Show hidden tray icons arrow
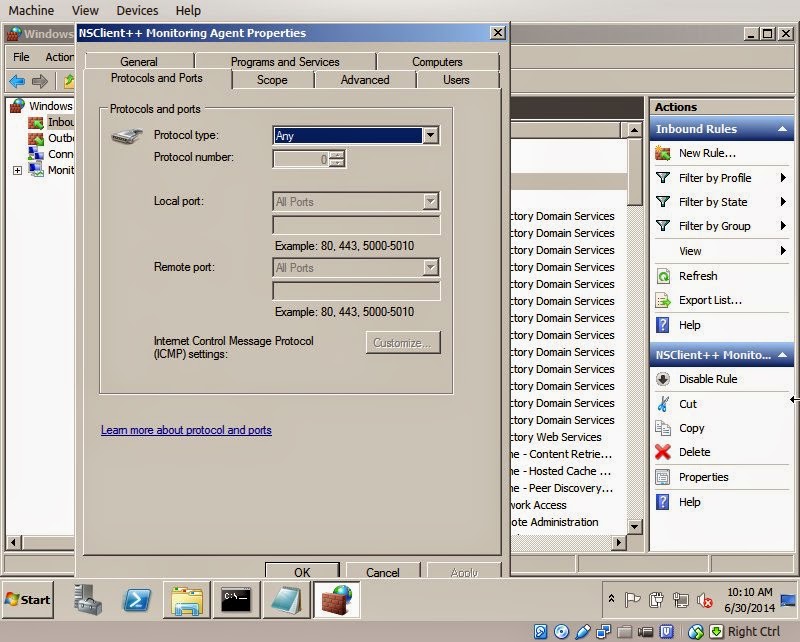Viewport: 800px width, 642px height. [611, 599]
